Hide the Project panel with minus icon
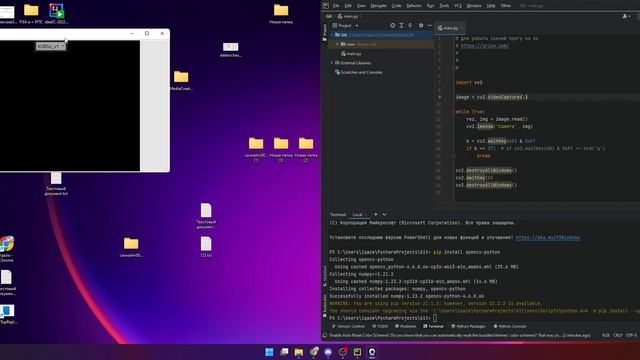The image size is (640, 360). 429,25
